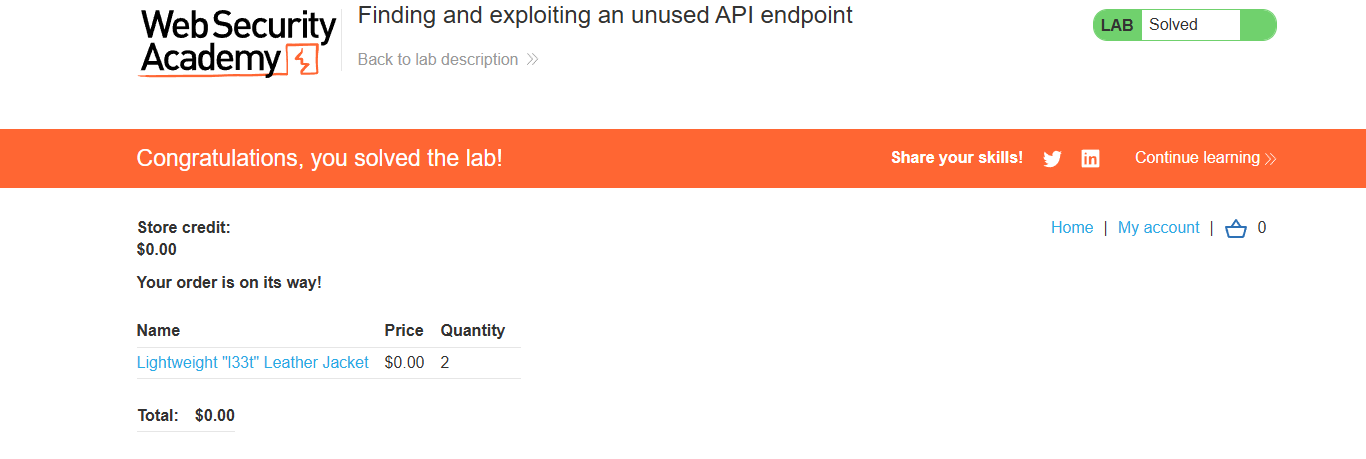Click the Solved status text
The image size is (1366, 459).
(x=1173, y=25)
